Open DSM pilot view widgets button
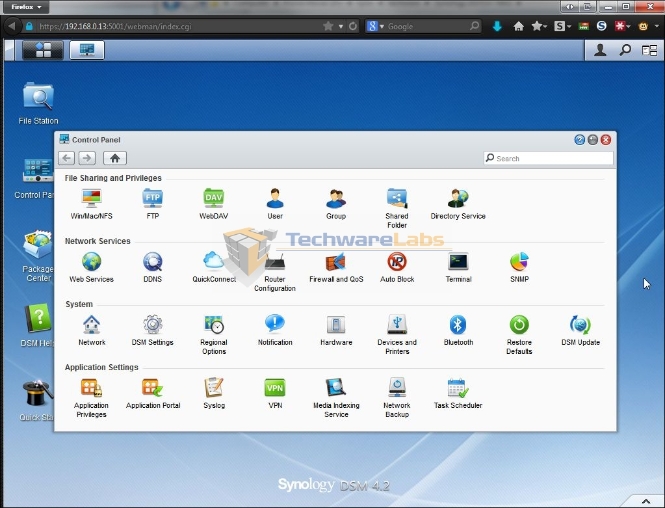 pos(649,50)
